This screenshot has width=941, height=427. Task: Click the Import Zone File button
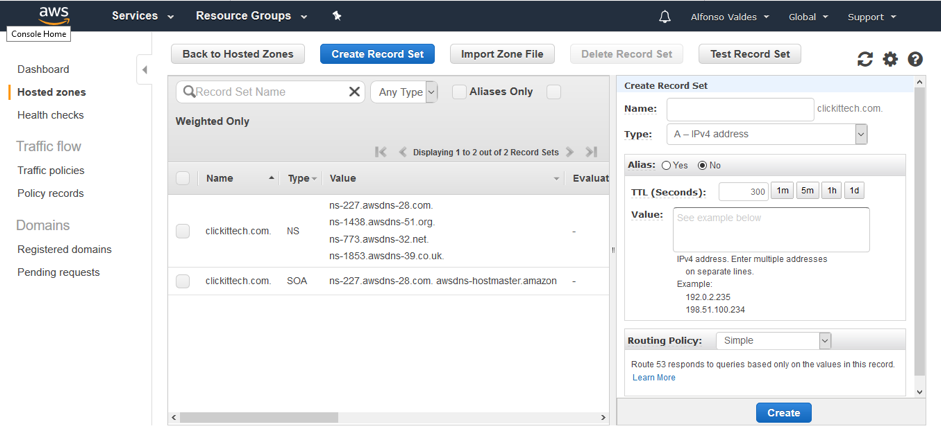click(502, 54)
